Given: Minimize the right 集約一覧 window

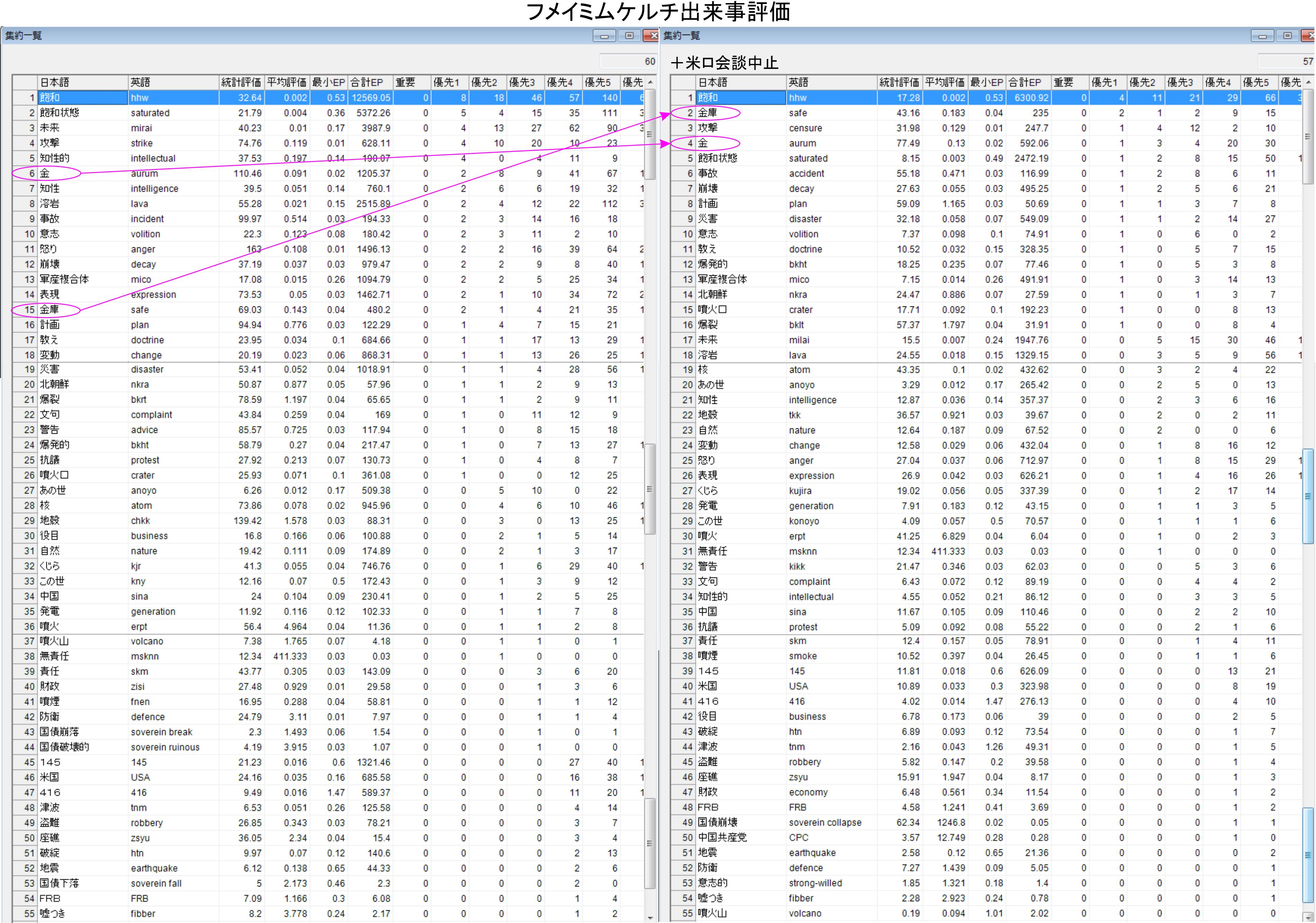Looking at the screenshot, I should point(1262,36).
